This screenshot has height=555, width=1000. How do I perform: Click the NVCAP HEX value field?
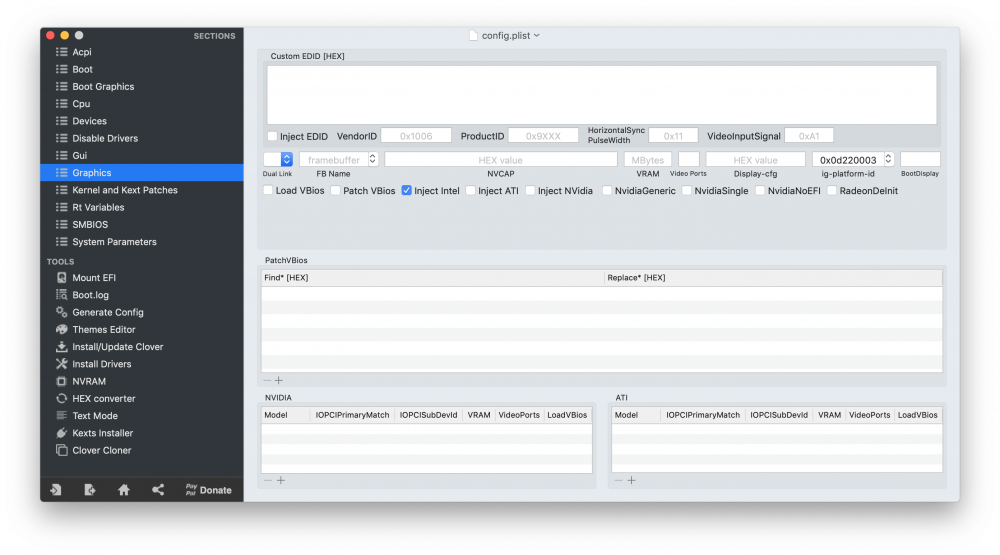coord(501,159)
